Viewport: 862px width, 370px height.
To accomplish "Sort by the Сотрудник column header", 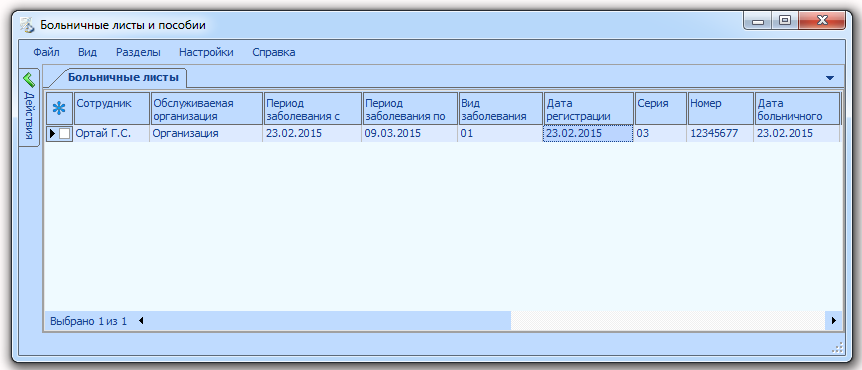I will click(x=112, y=108).
